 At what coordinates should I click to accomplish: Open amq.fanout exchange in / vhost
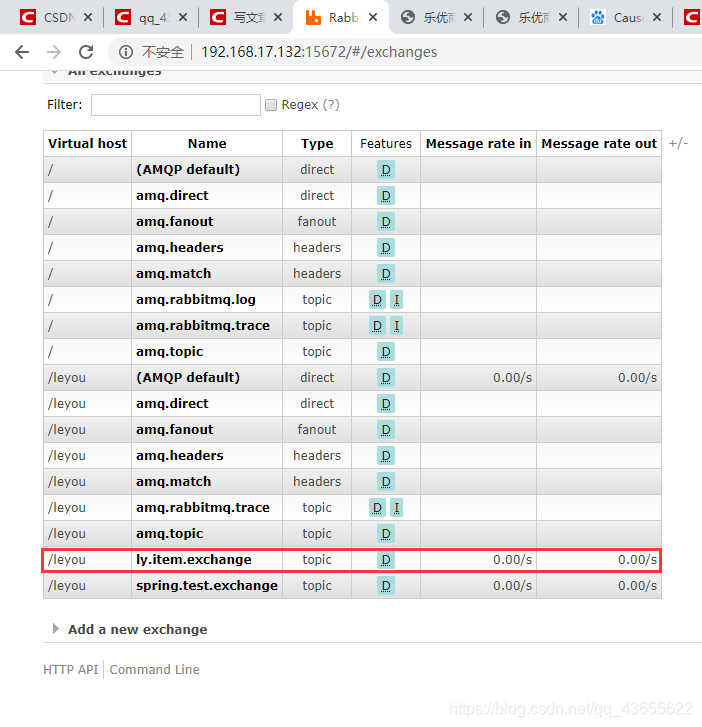pyautogui.click(x=174, y=222)
